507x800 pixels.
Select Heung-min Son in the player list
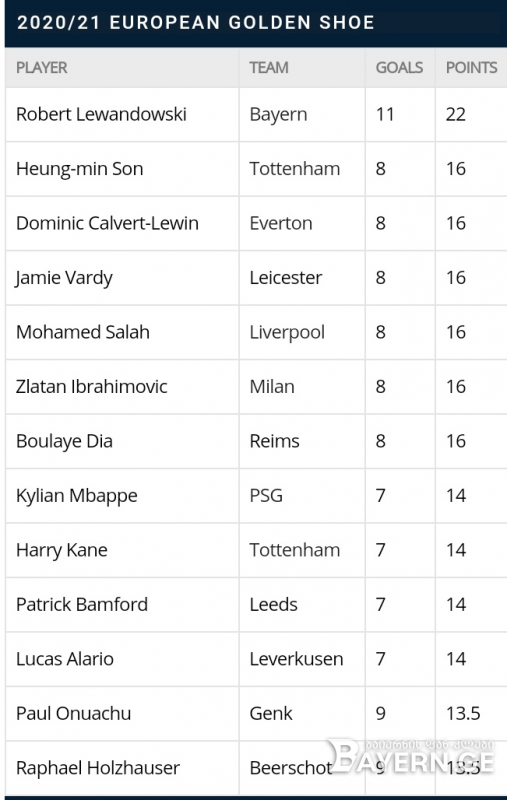click(80, 169)
